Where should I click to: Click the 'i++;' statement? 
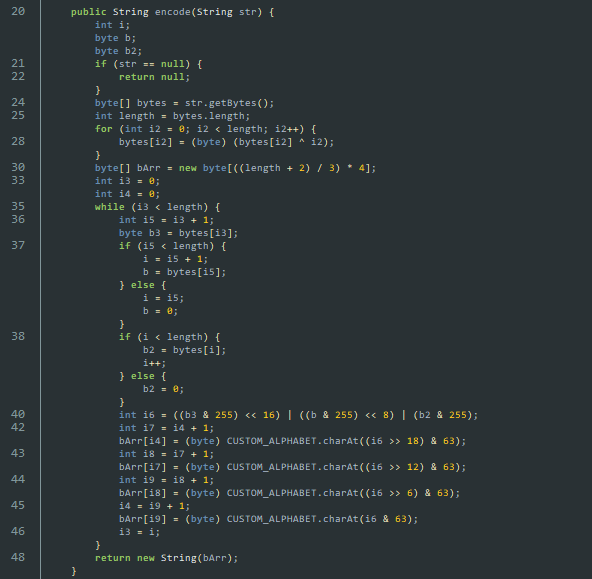154,363
